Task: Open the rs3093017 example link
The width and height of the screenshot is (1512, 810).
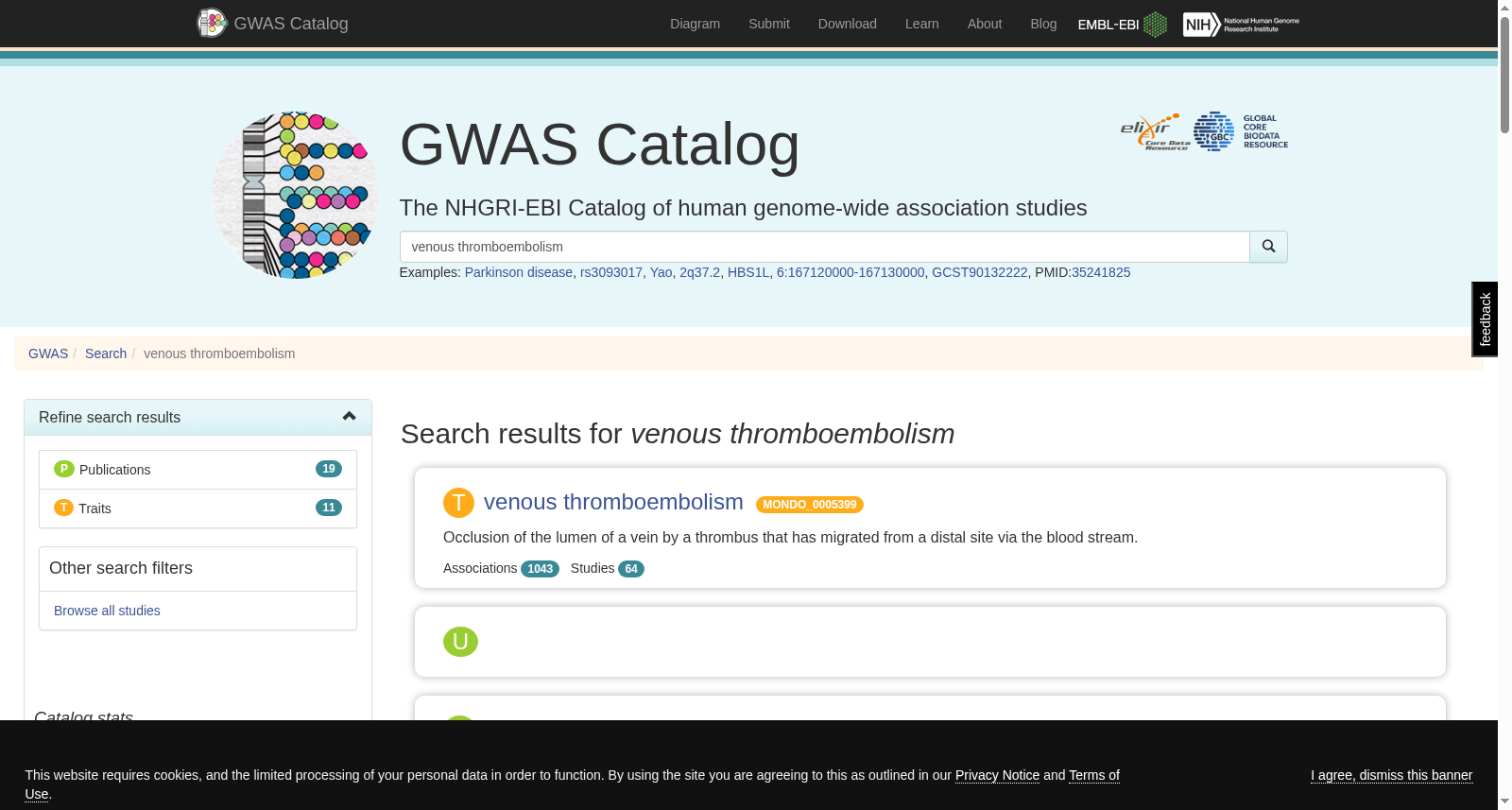Action: coord(611,272)
